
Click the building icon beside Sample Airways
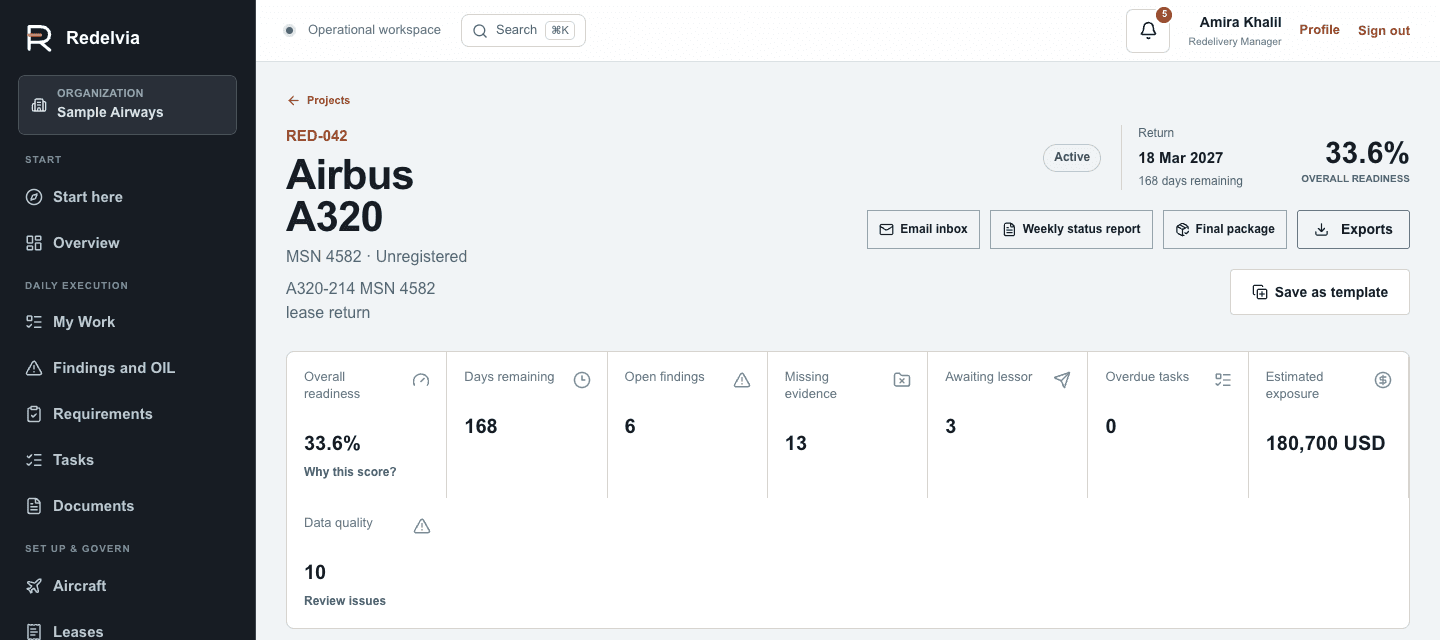pos(39,105)
